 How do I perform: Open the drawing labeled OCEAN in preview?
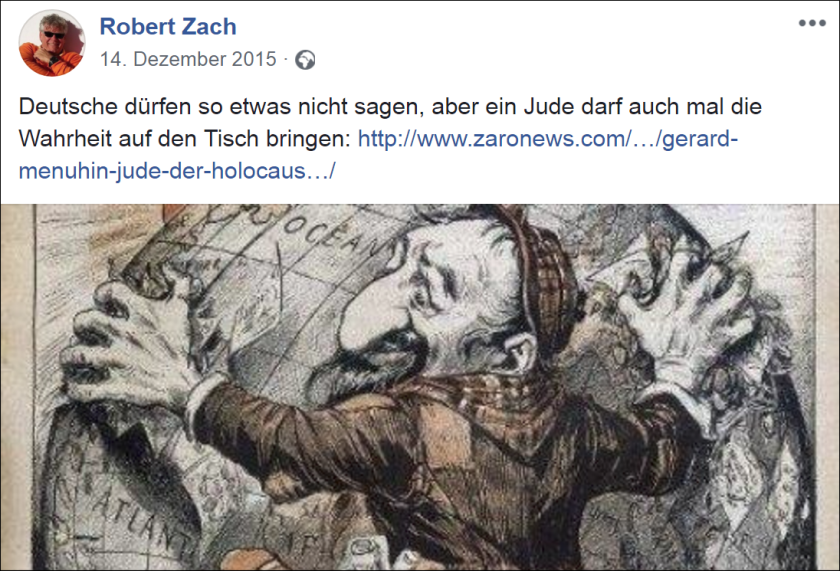[420, 387]
